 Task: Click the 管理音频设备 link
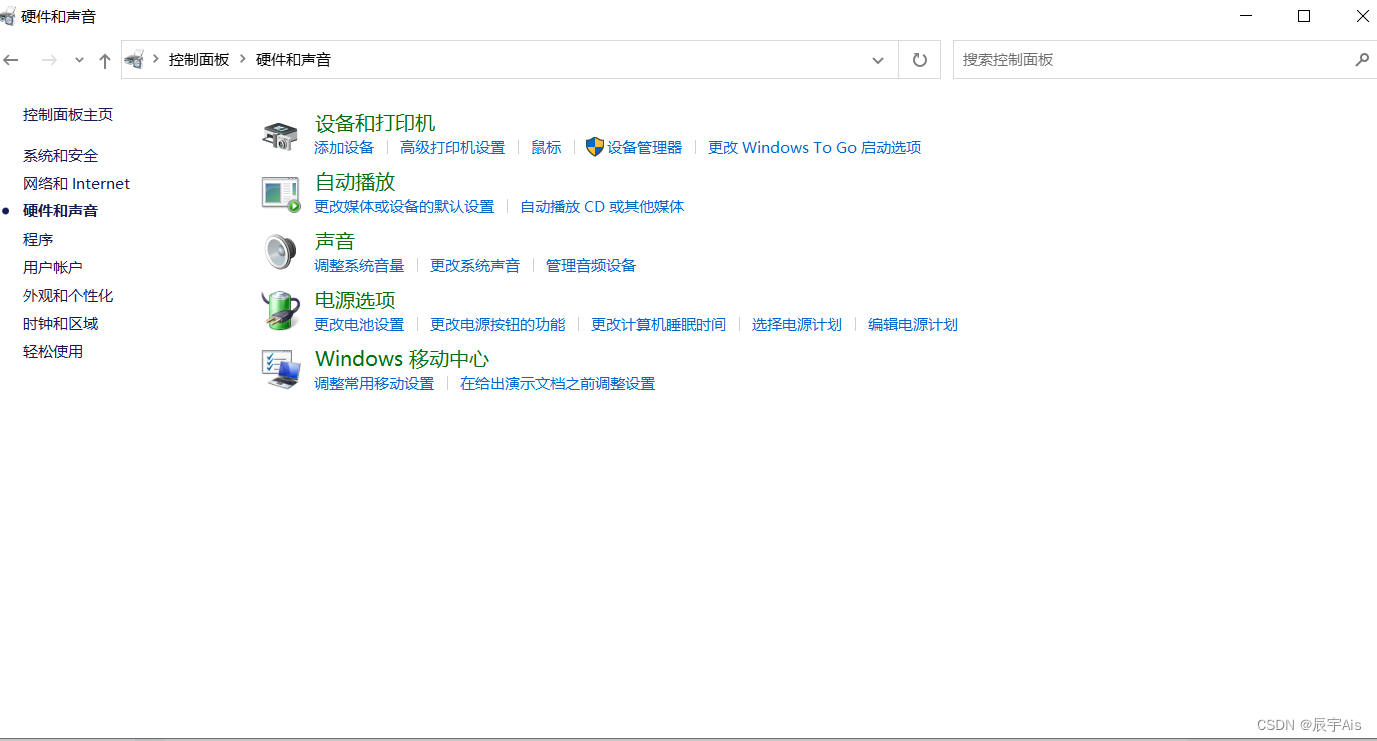[x=591, y=266]
